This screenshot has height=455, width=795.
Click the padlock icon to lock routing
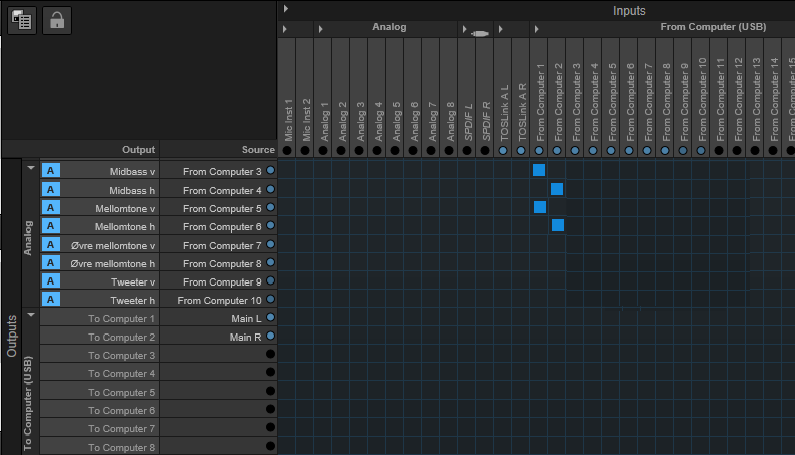coord(57,20)
